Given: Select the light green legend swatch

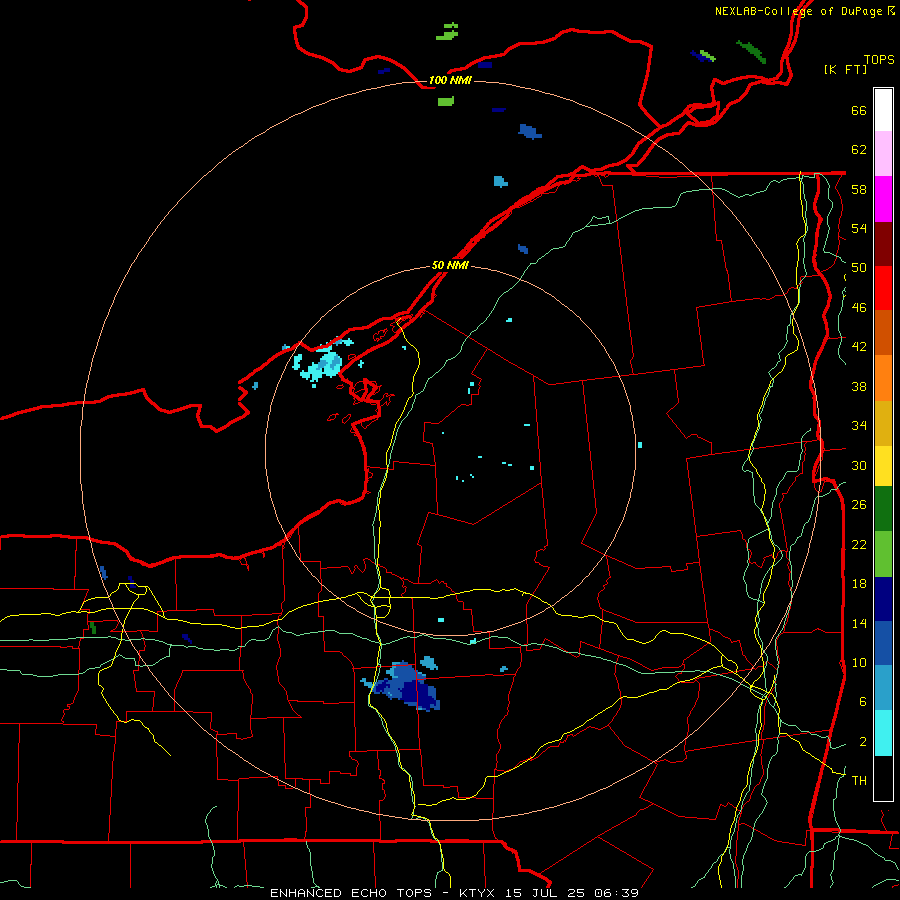Looking at the screenshot, I should click(x=883, y=554).
